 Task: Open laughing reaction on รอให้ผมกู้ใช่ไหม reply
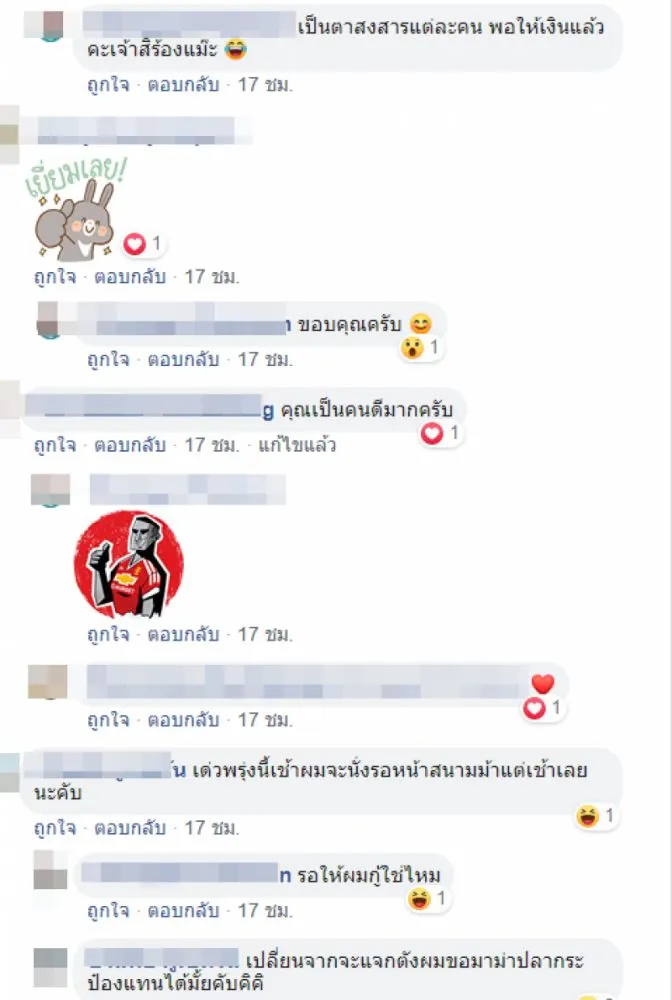click(428, 899)
